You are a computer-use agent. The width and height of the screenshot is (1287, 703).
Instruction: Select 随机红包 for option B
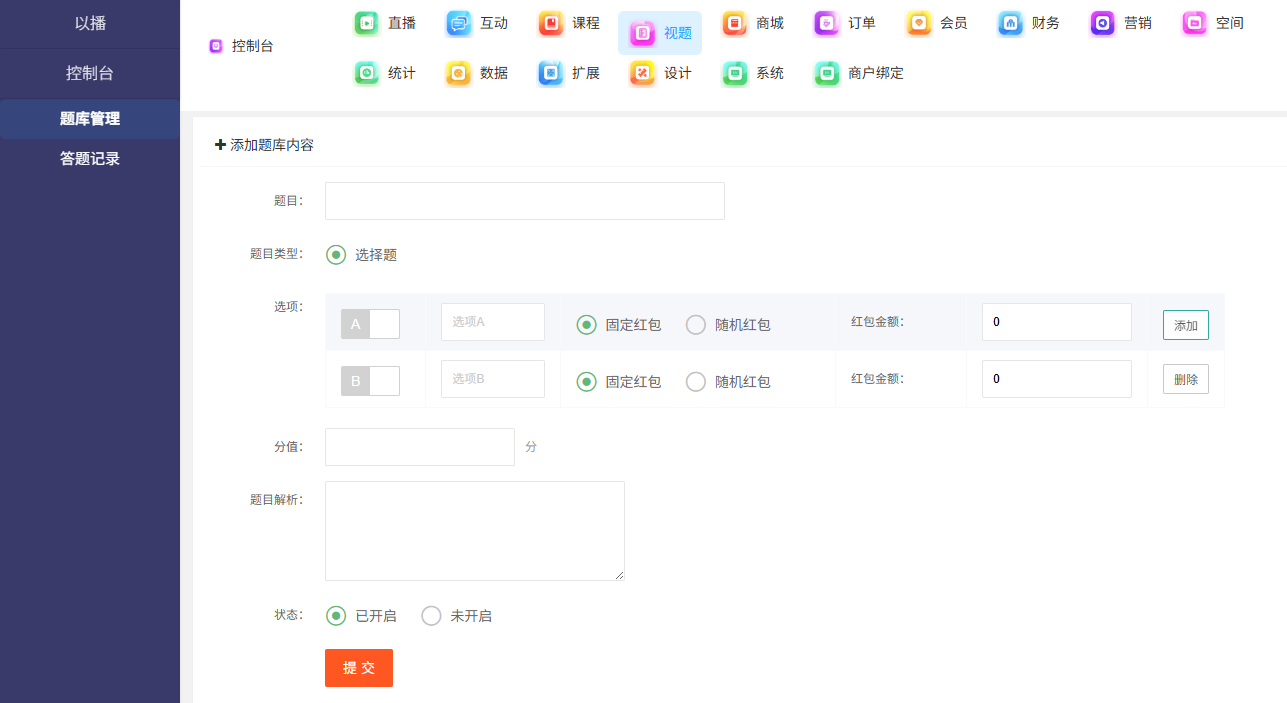click(x=696, y=382)
